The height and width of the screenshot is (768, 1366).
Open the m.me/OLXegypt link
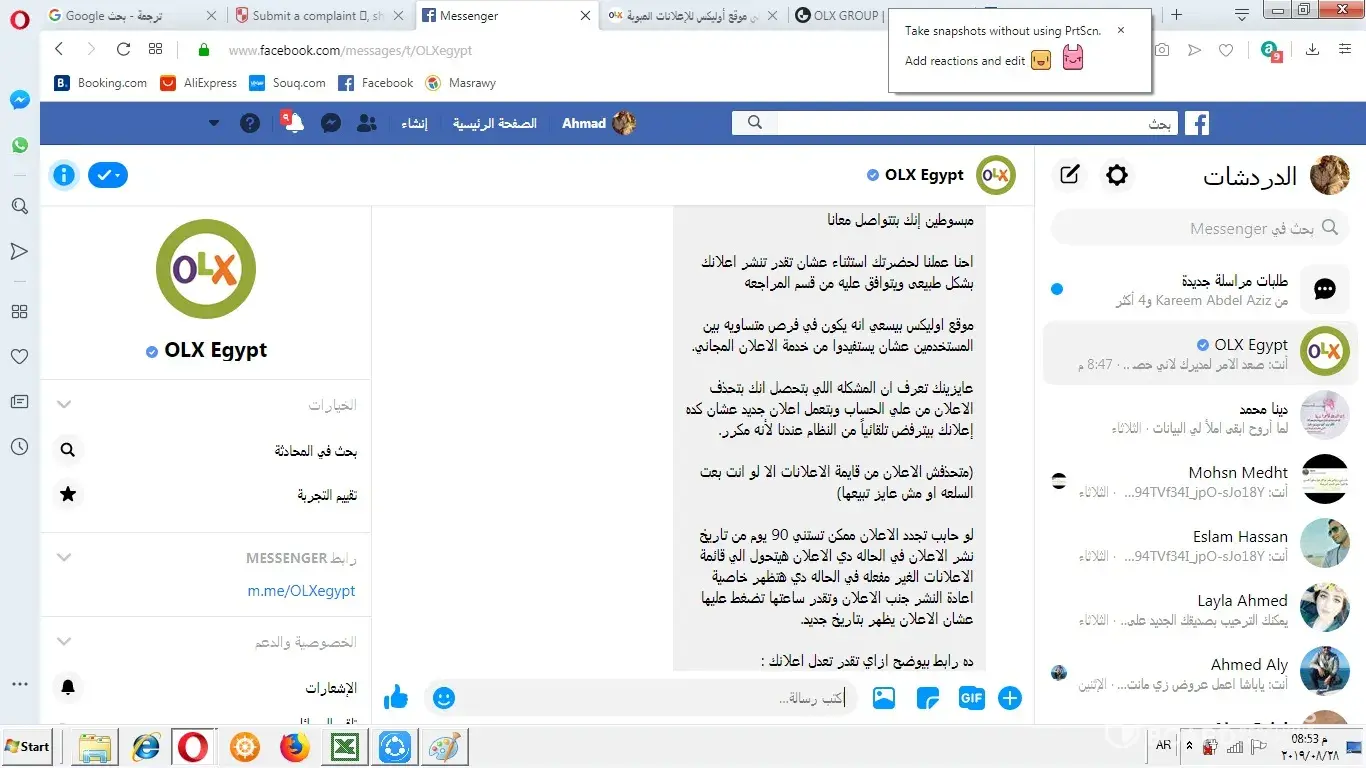[x=302, y=591]
